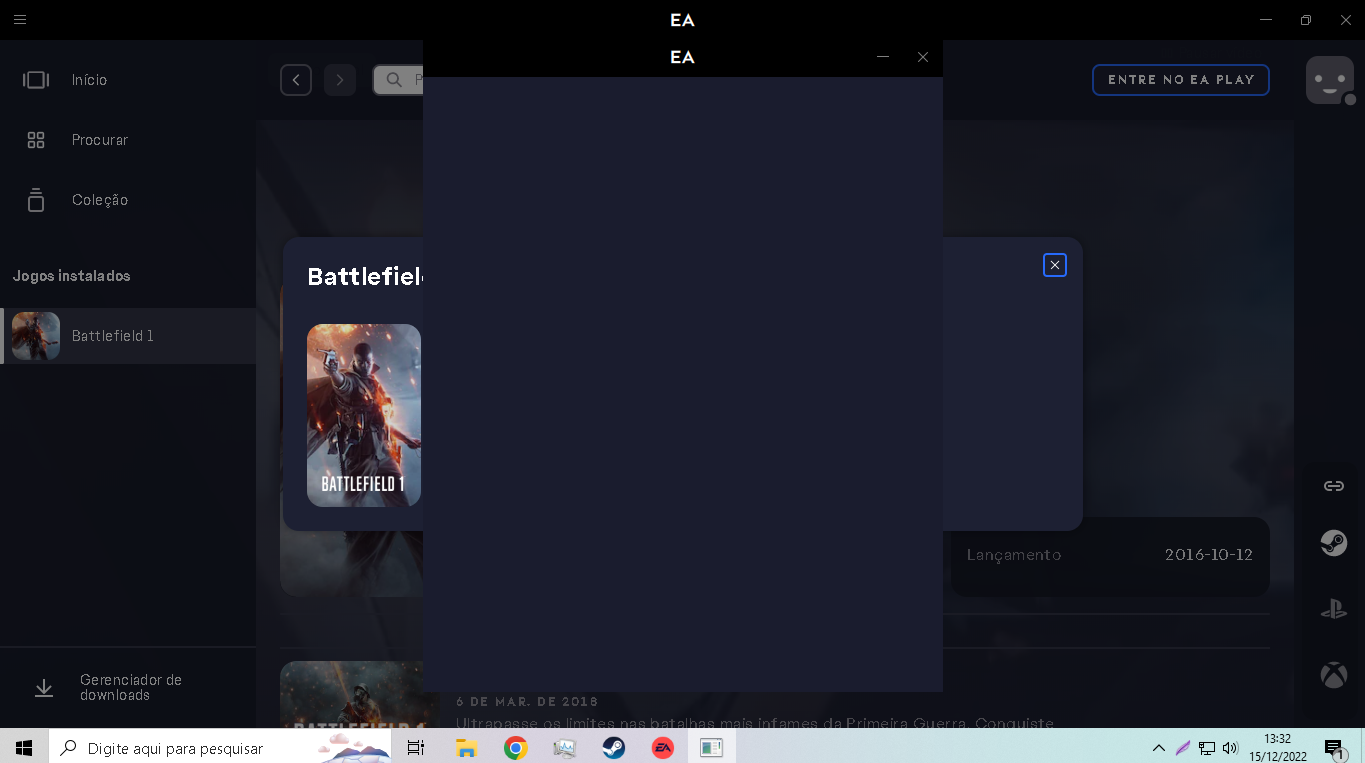Screen dimensions: 1365x763
Task: Click the Início screen icon
Action: point(36,80)
